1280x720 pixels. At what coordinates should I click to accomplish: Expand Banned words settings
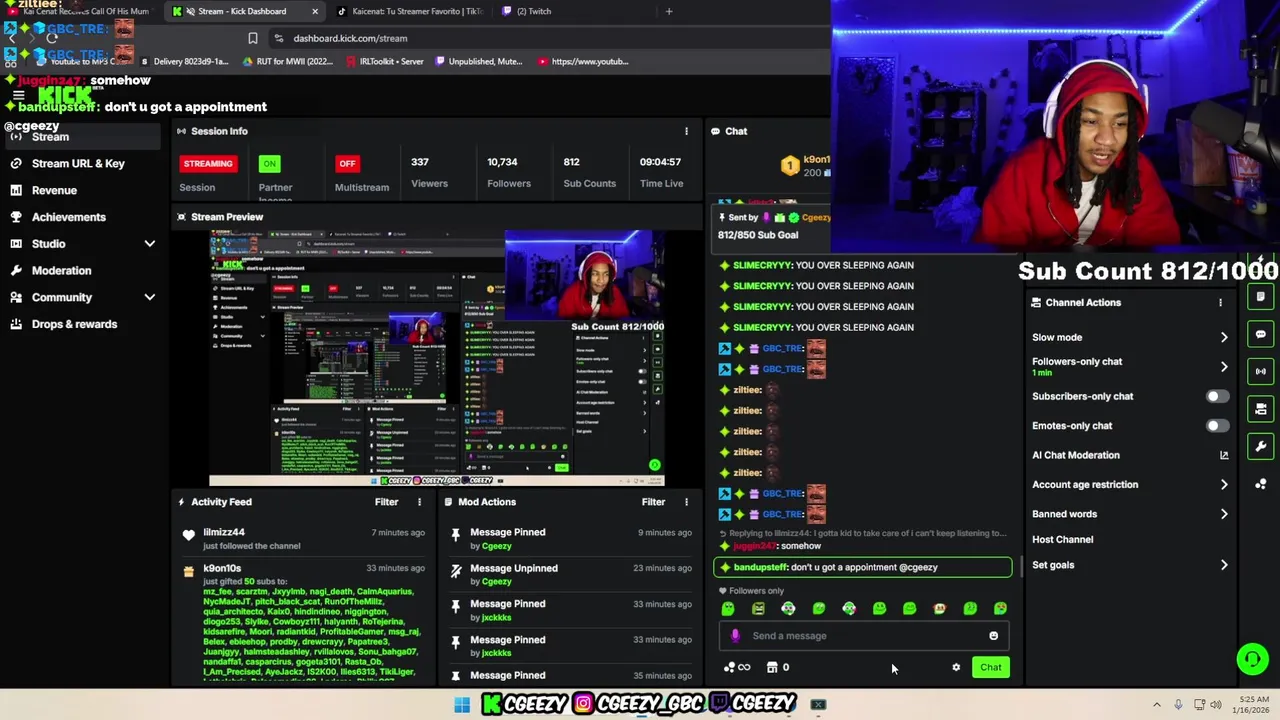1224,514
